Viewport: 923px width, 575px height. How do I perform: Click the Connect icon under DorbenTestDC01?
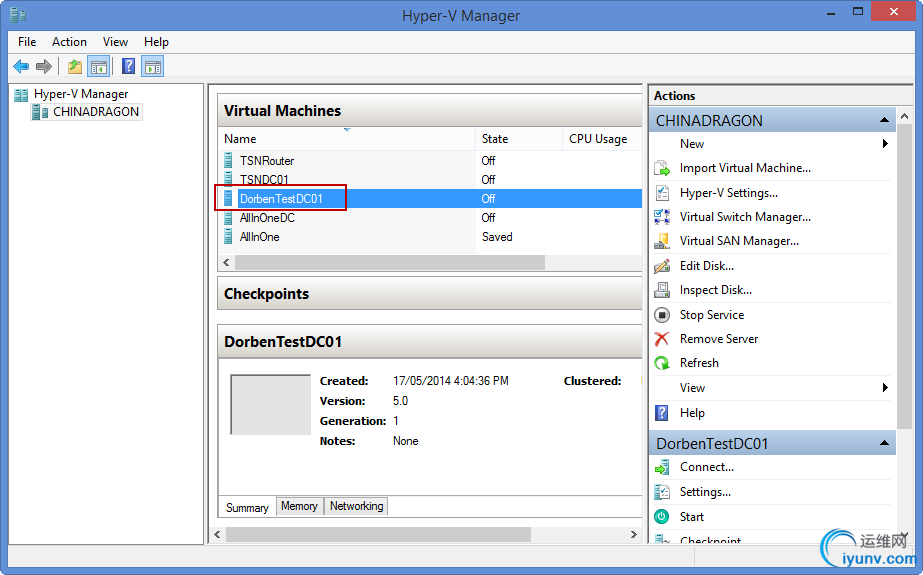pyautogui.click(x=662, y=467)
